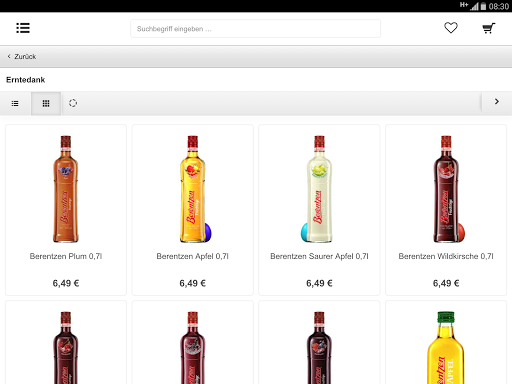
Task: Click the search field Suchbegriff eingeben
Action: coord(255,29)
